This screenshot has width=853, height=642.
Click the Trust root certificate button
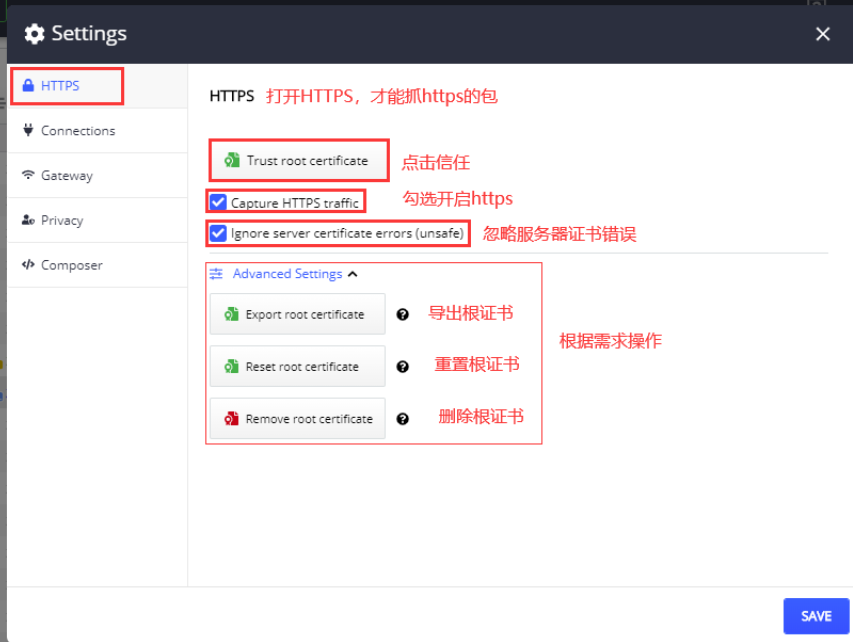299,160
